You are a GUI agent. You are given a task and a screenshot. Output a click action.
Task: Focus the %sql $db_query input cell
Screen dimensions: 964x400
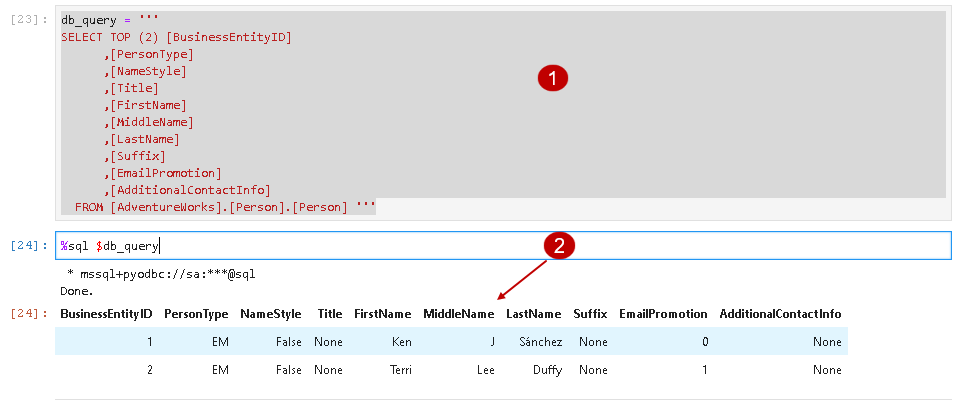[502, 246]
